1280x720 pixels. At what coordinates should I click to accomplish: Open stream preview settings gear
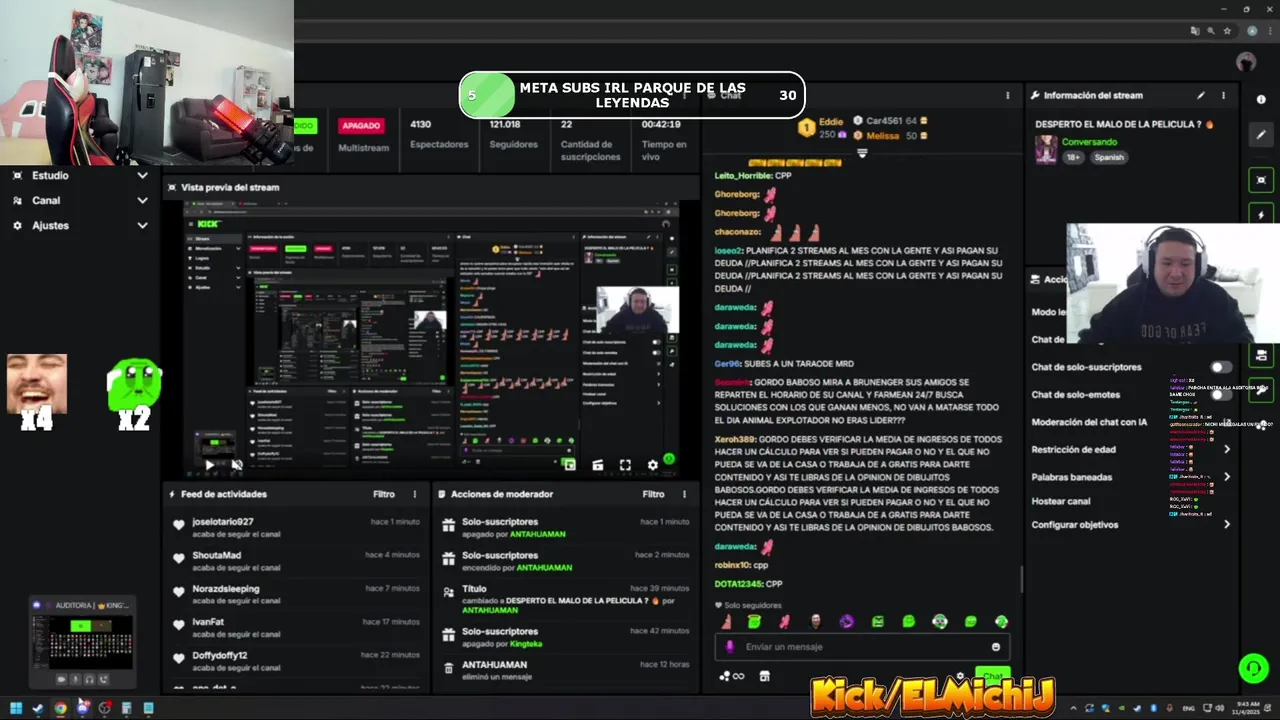pyautogui.click(x=653, y=465)
